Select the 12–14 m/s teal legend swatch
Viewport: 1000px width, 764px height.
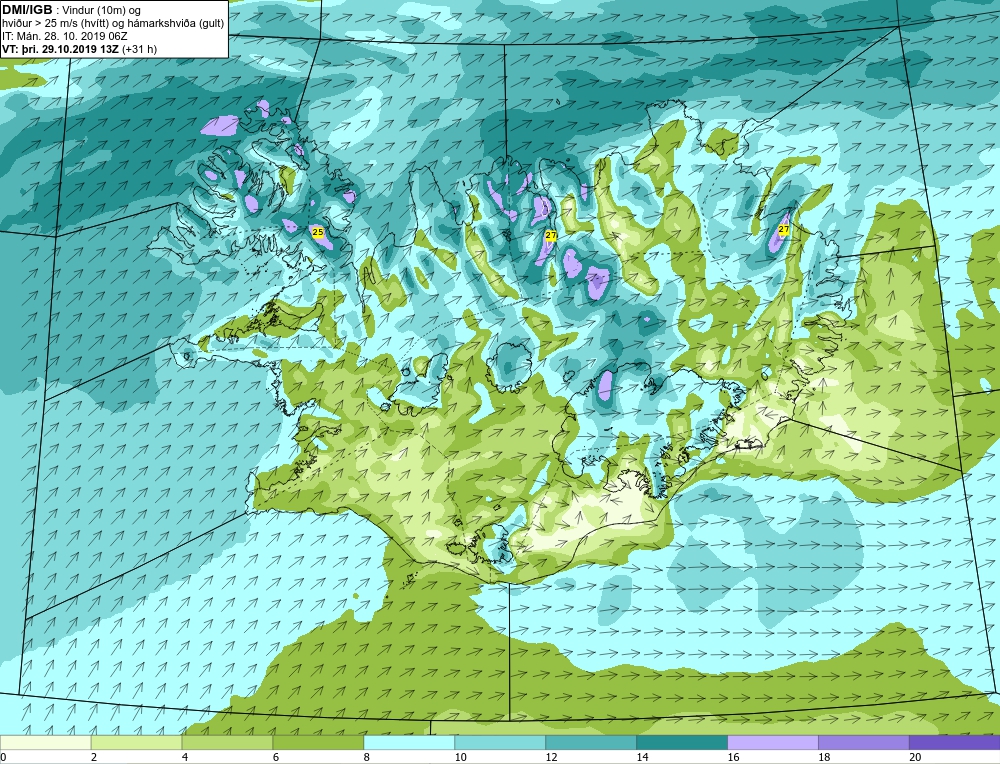(x=591, y=742)
